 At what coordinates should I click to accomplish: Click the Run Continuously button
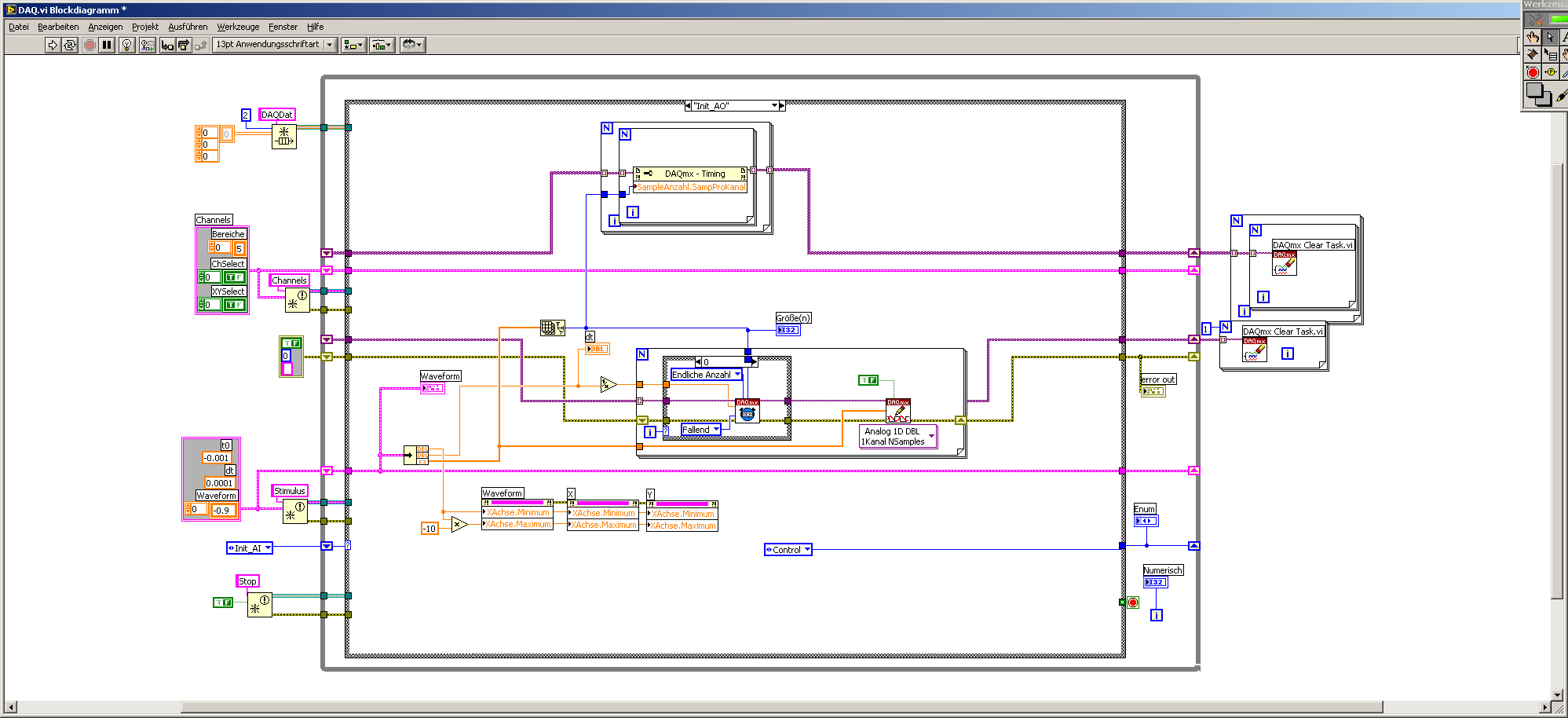coord(70,45)
